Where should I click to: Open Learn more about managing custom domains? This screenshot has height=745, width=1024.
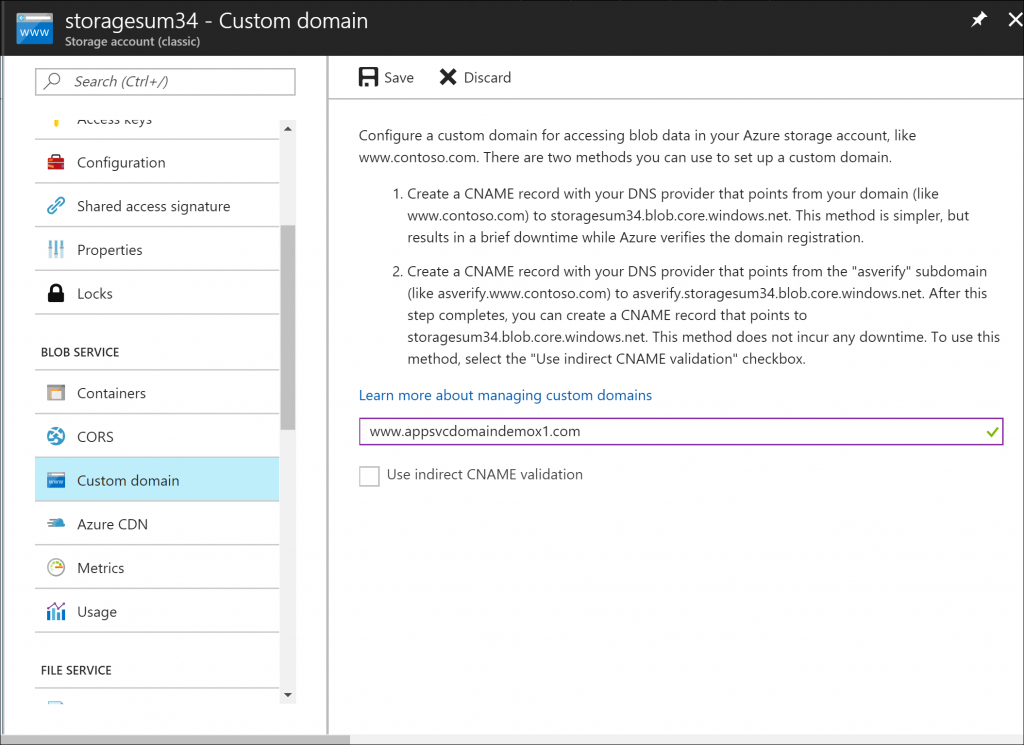tap(505, 395)
